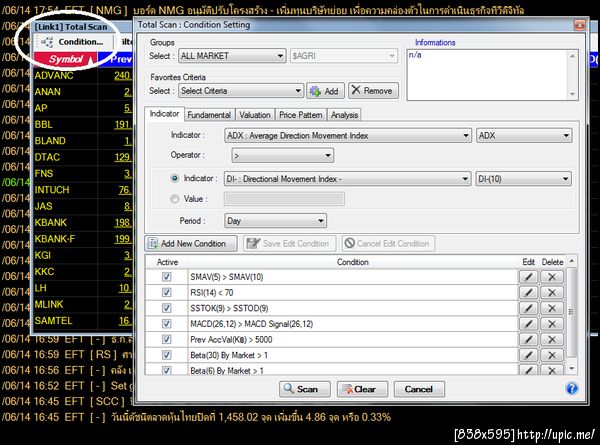Open the DI- Directional Movement Index dropdown
Viewport: 600px width, 445px height.
pos(347,179)
